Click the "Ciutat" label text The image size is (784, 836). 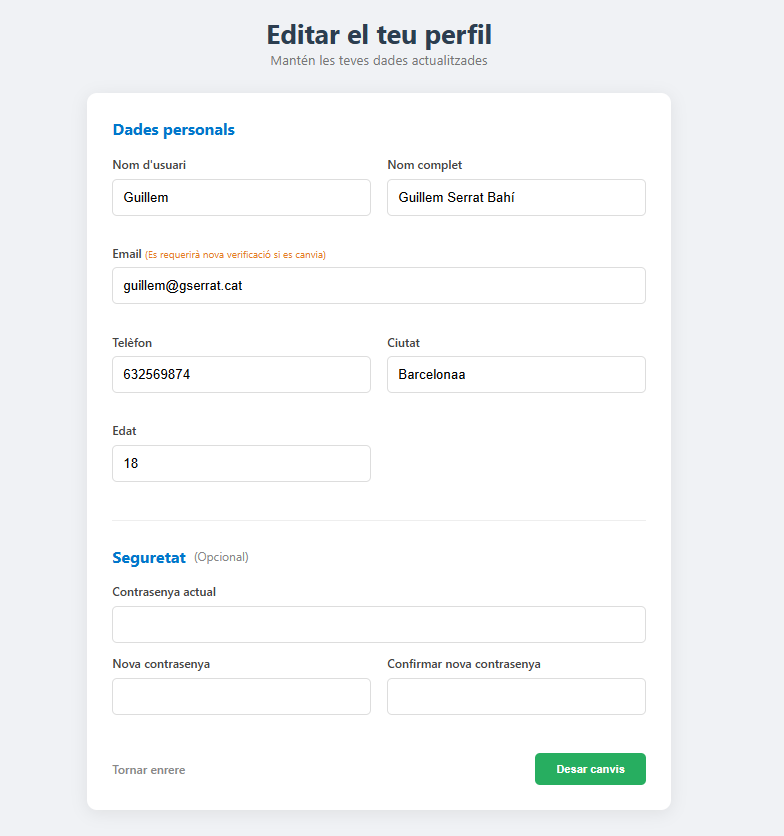point(403,343)
